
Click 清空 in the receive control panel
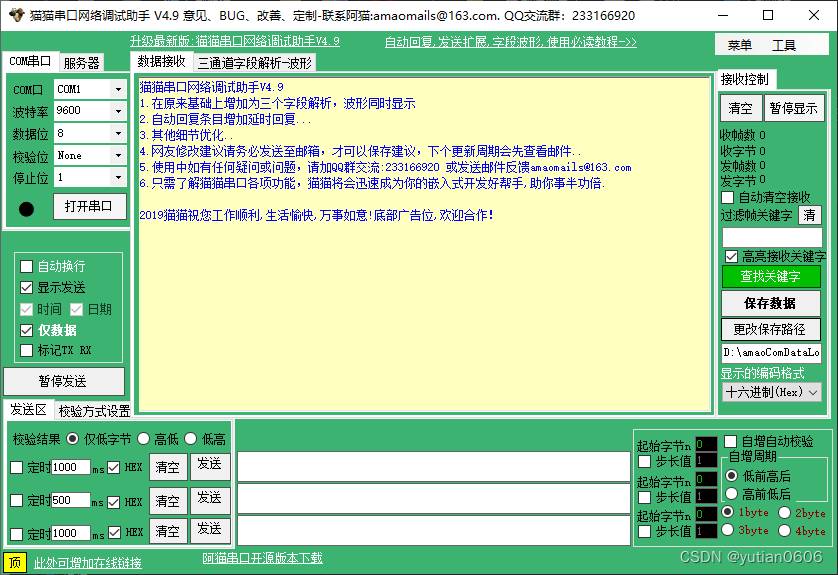740,108
